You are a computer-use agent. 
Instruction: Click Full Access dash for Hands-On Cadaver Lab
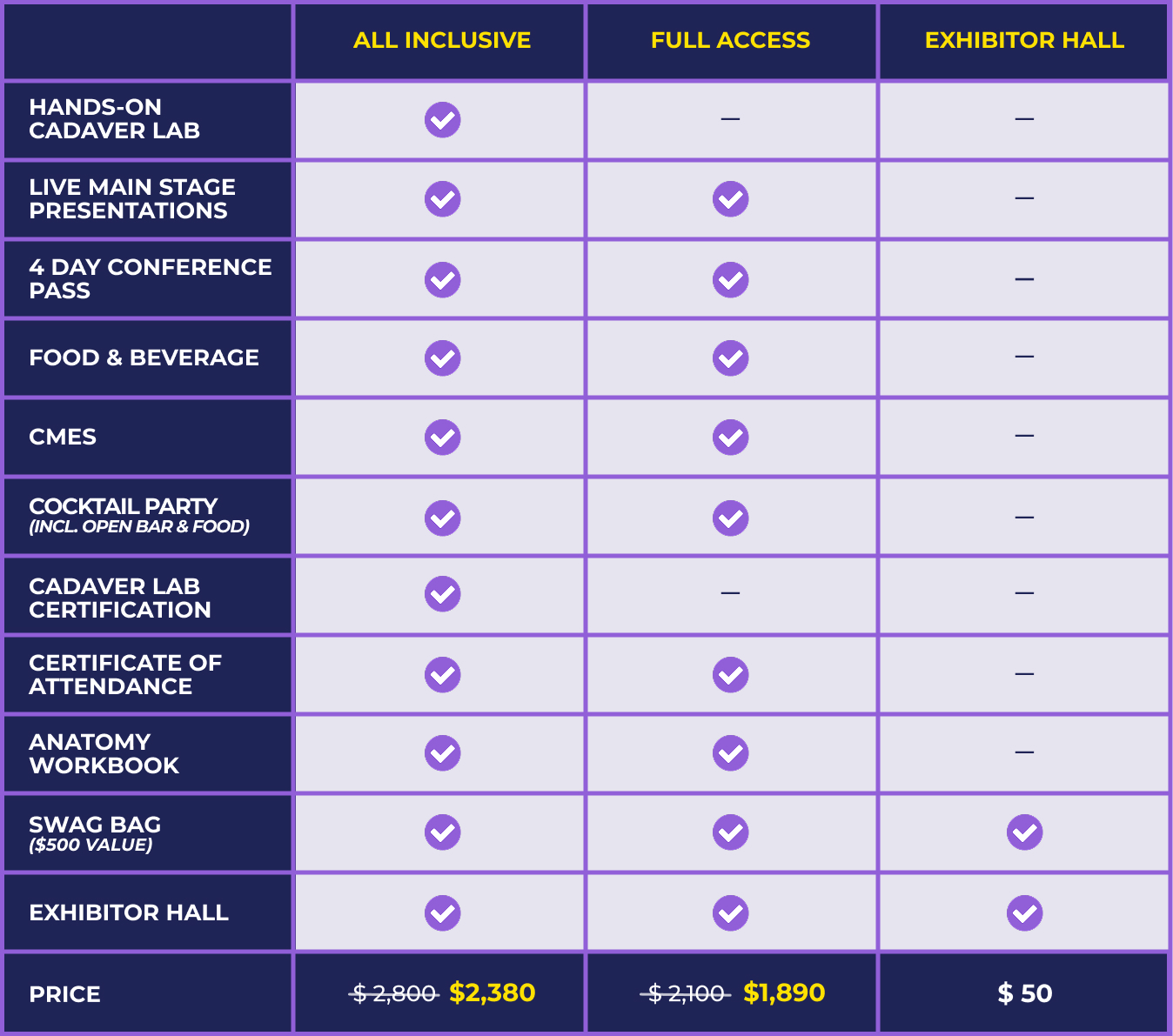pyautogui.click(x=731, y=118)
